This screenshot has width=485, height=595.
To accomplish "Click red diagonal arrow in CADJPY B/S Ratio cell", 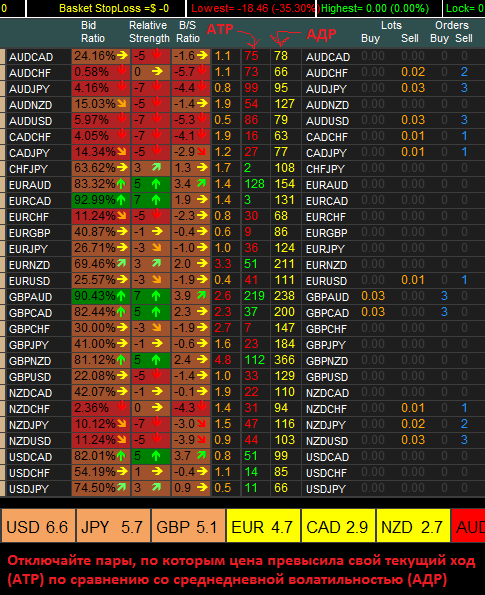I will tap(202, 152).
